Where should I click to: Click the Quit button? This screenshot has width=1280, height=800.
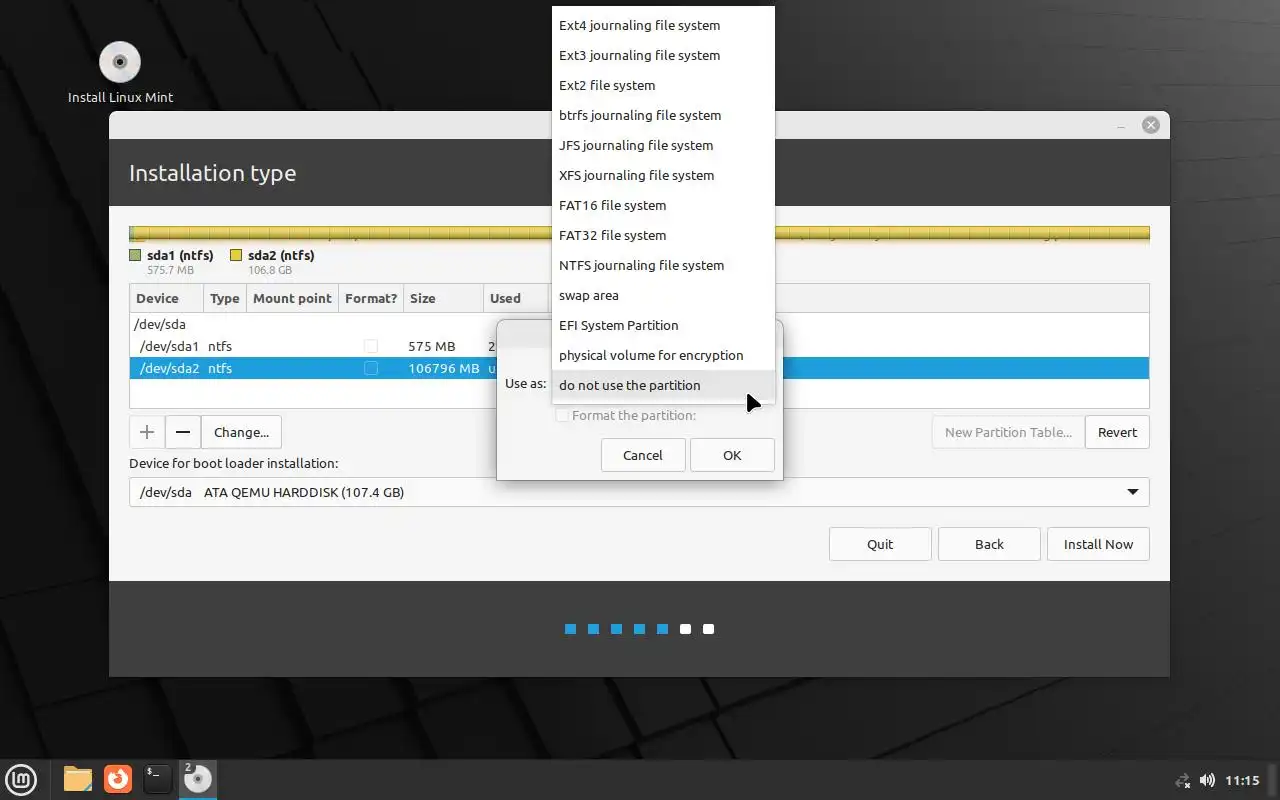(x=880, y=544)
